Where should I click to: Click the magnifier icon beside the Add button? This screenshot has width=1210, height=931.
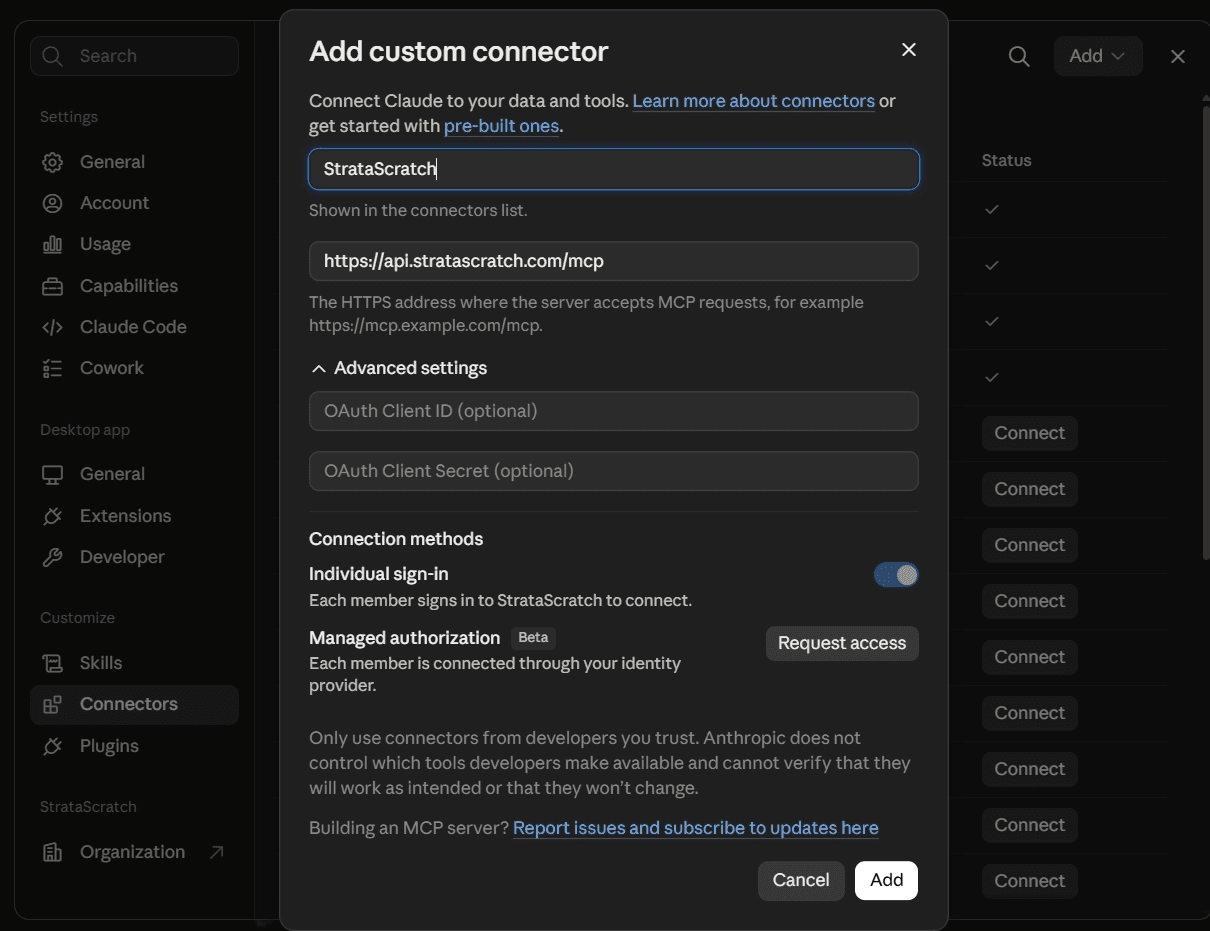[x=1019, y=57]
